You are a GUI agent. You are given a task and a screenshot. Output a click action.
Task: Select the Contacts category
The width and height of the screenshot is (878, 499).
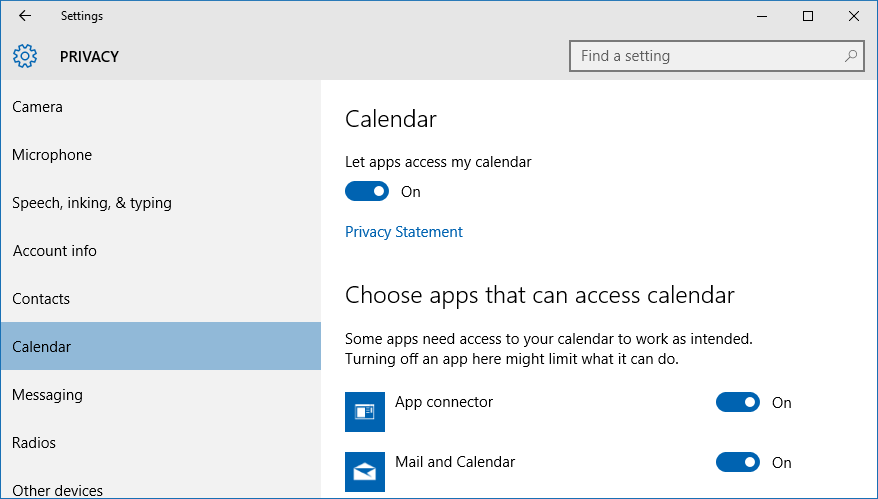[x=161, y=299]
